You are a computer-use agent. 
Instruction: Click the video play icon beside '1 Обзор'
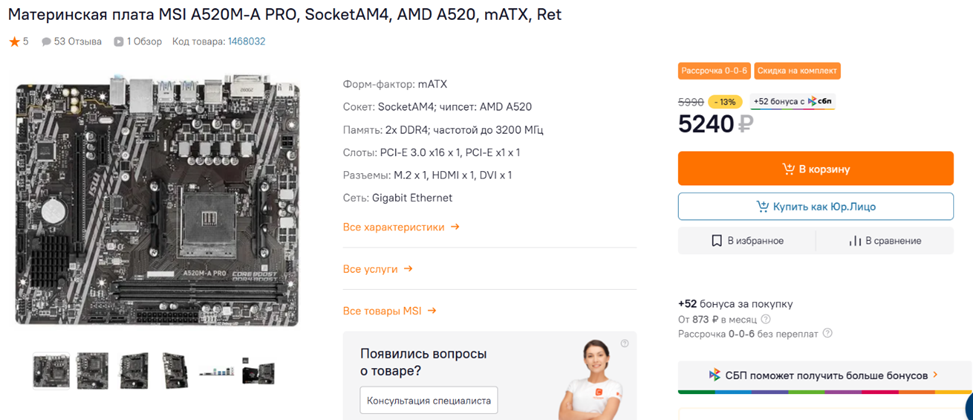[x=119, y=42]
